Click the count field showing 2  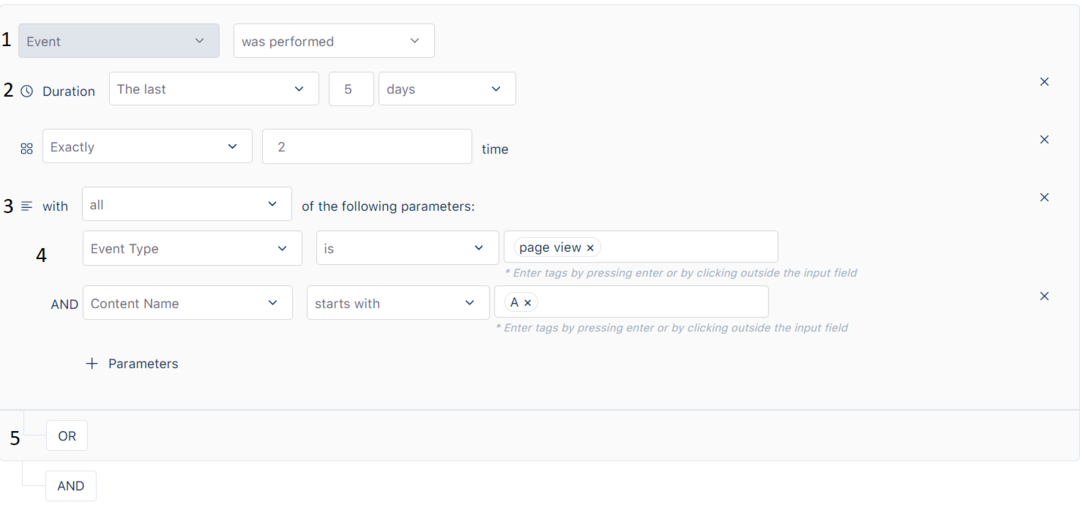[367, 147]
